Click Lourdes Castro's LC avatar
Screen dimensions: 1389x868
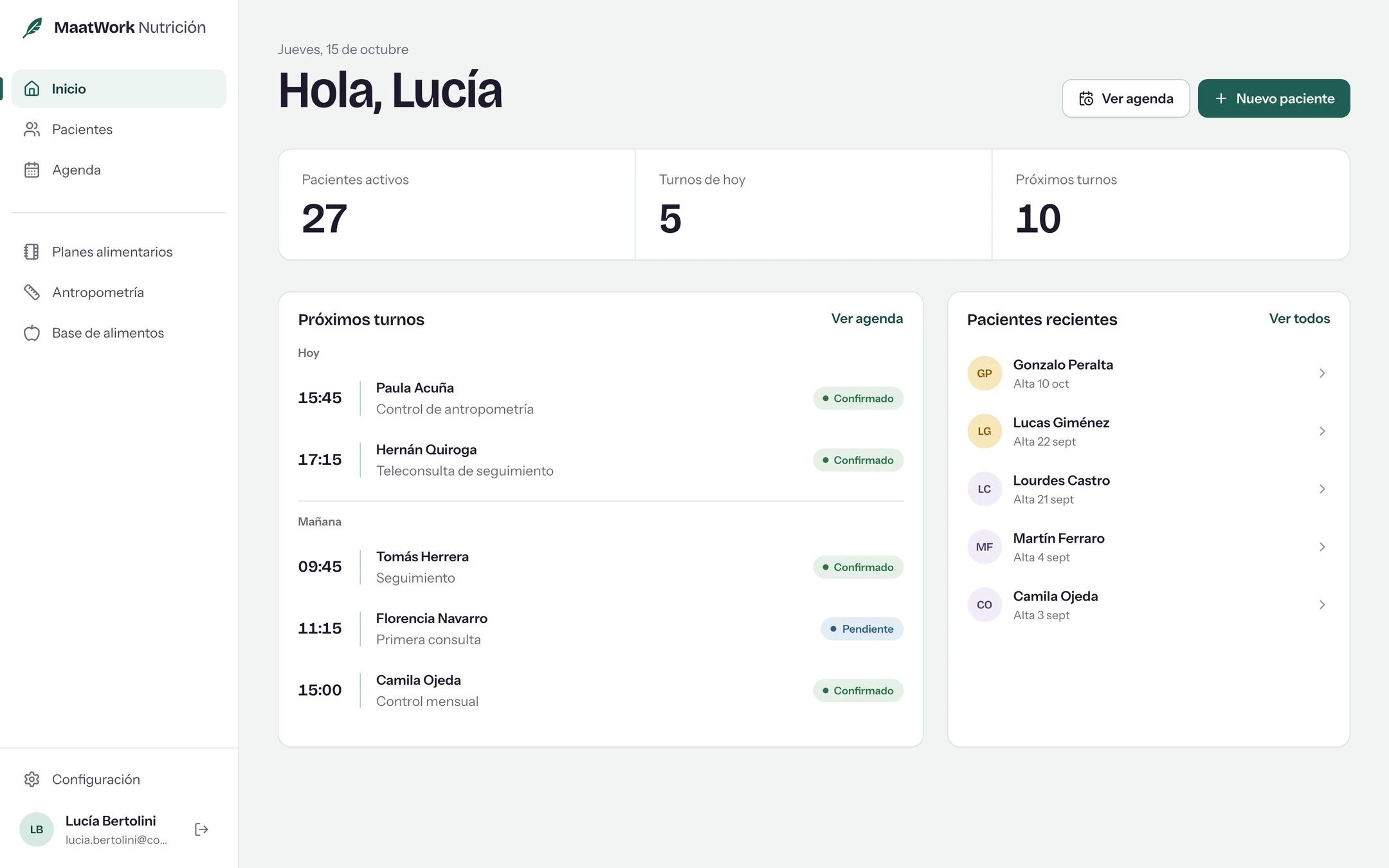pos(985,489)
